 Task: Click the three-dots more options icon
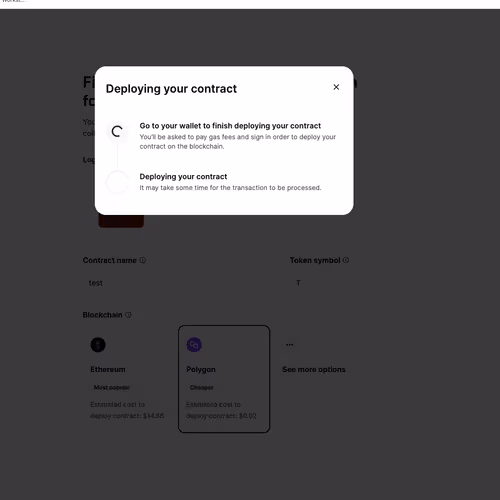pos(290,345)
